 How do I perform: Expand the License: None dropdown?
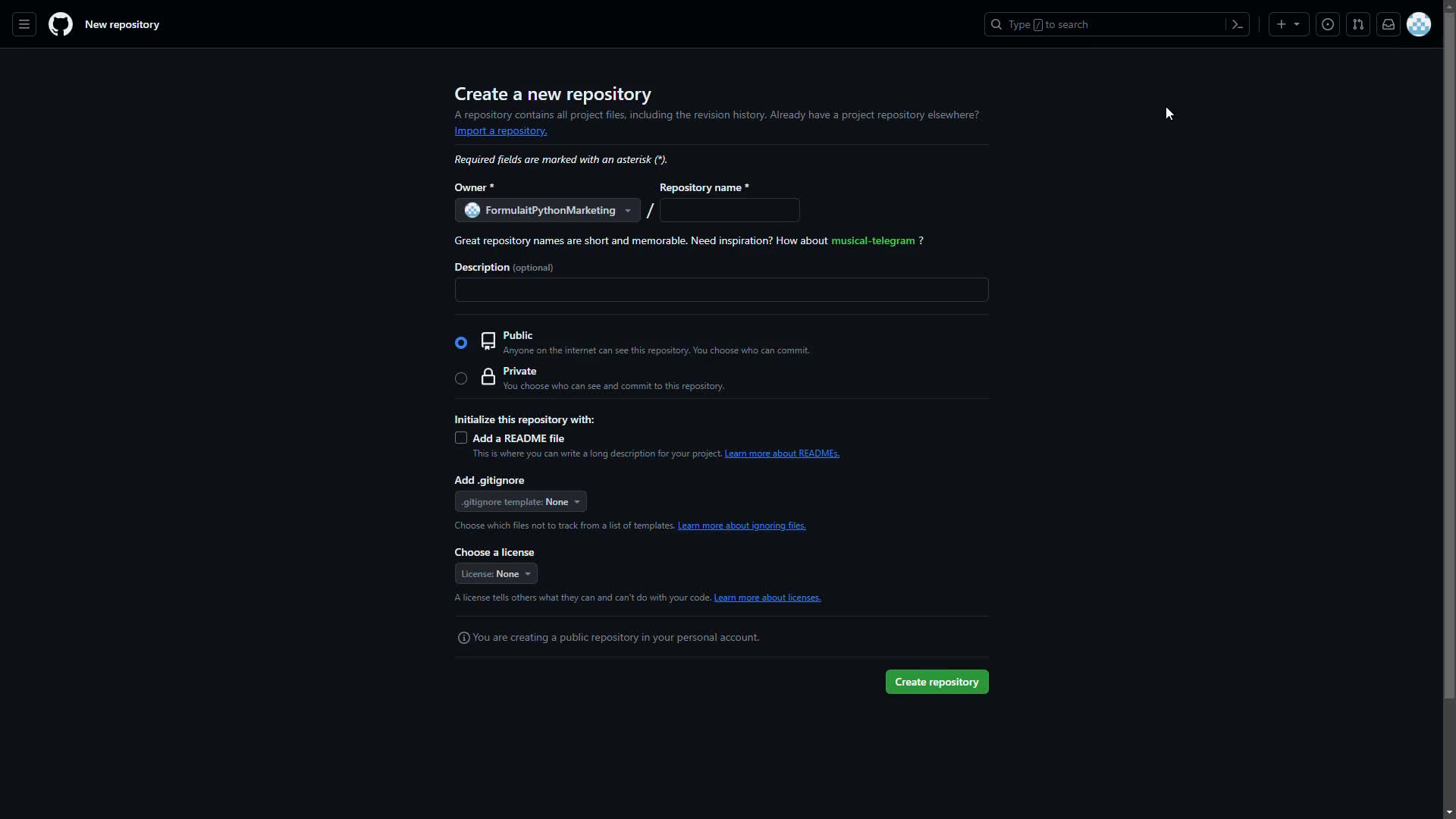coord(496,574)
